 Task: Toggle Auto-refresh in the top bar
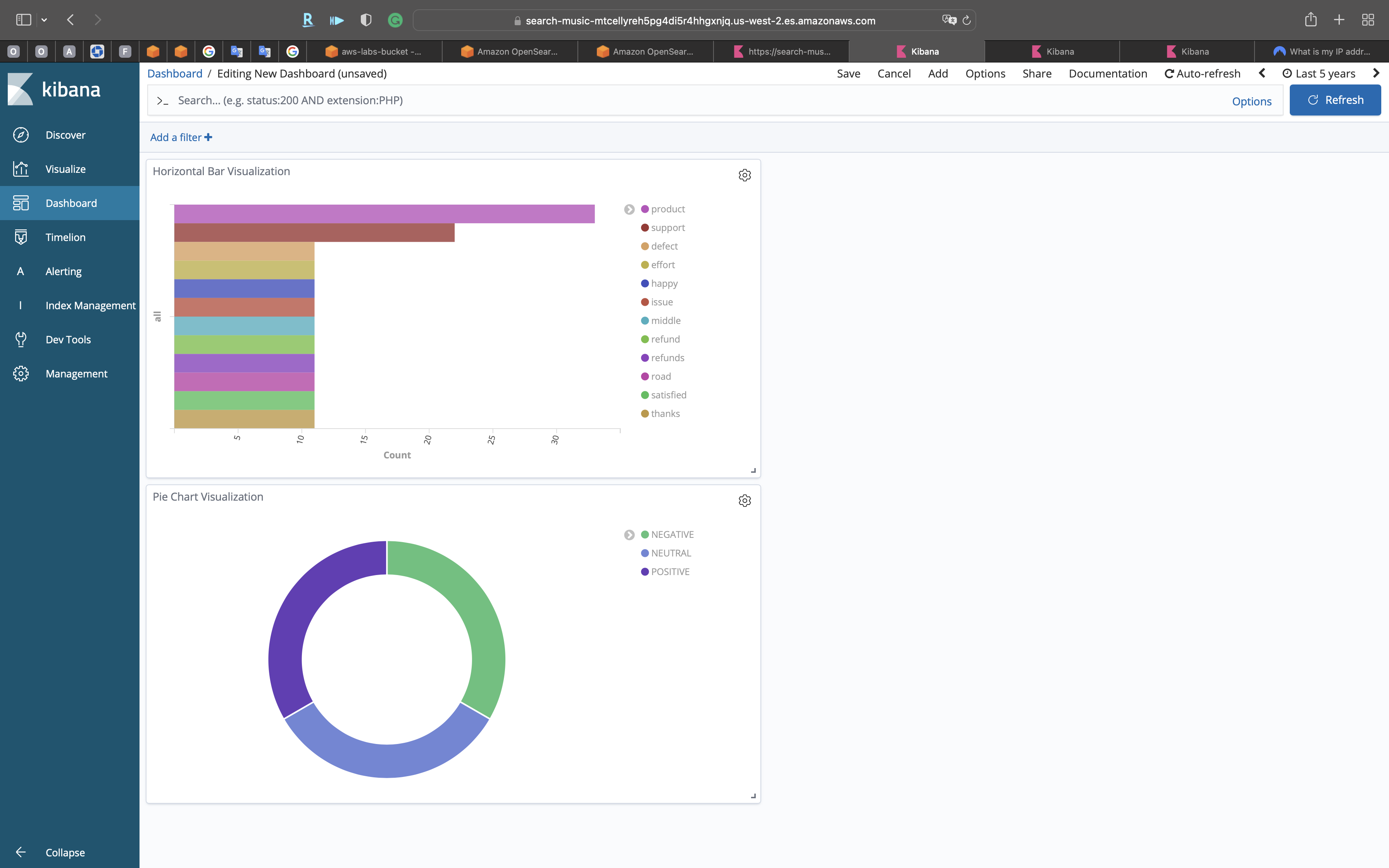[x=1203, y=74]
